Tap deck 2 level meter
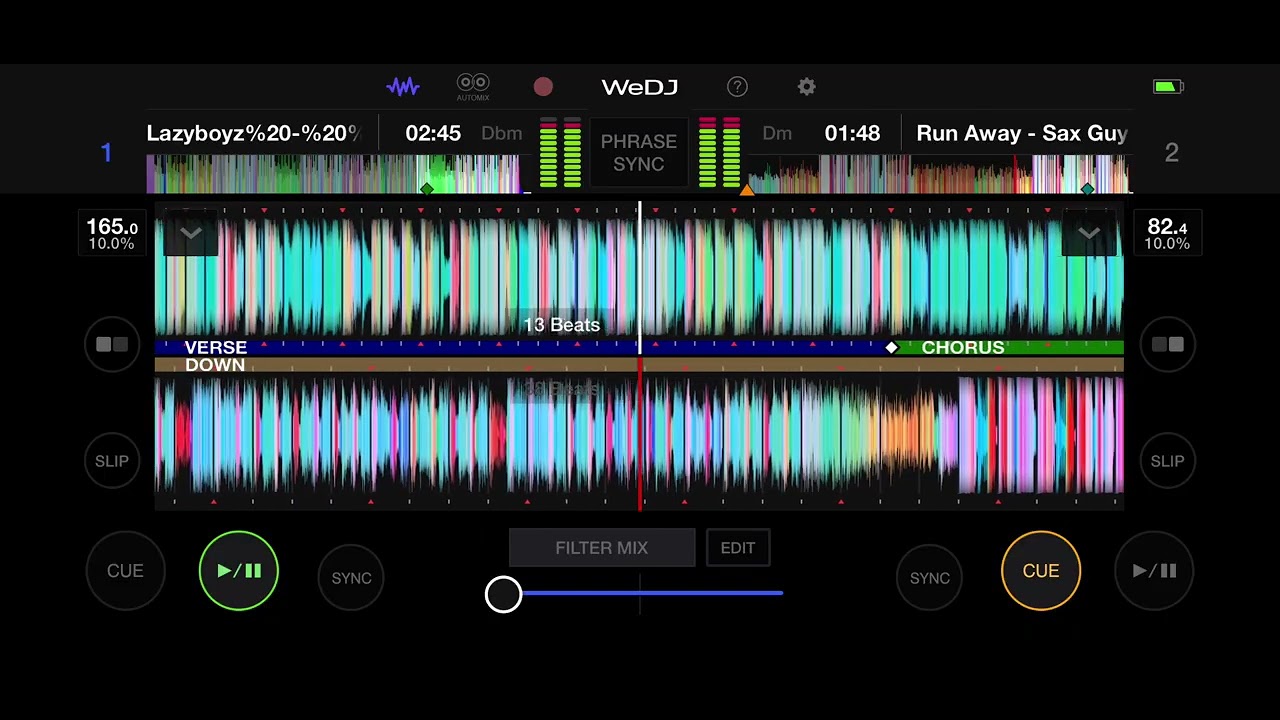The width and height of the screenshot is (1280, 720). [x=719, y=153]
